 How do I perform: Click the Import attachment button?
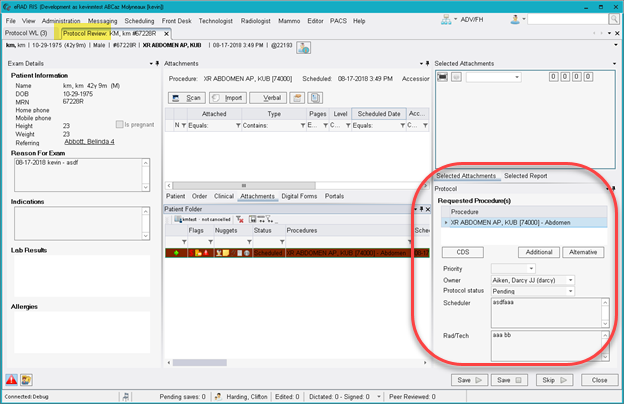coord(228,98)
